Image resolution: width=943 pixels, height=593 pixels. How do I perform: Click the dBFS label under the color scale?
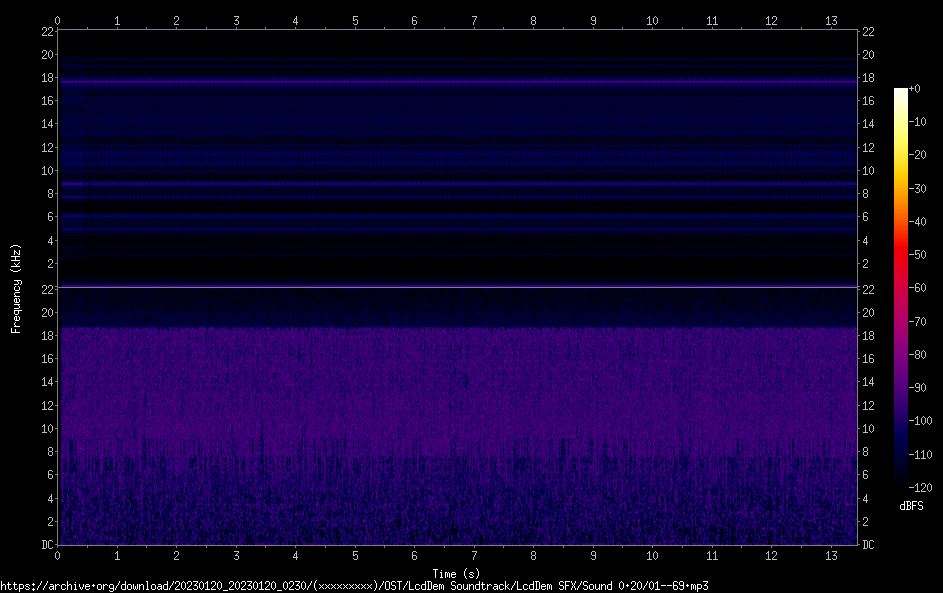click(x=911, y=506)
